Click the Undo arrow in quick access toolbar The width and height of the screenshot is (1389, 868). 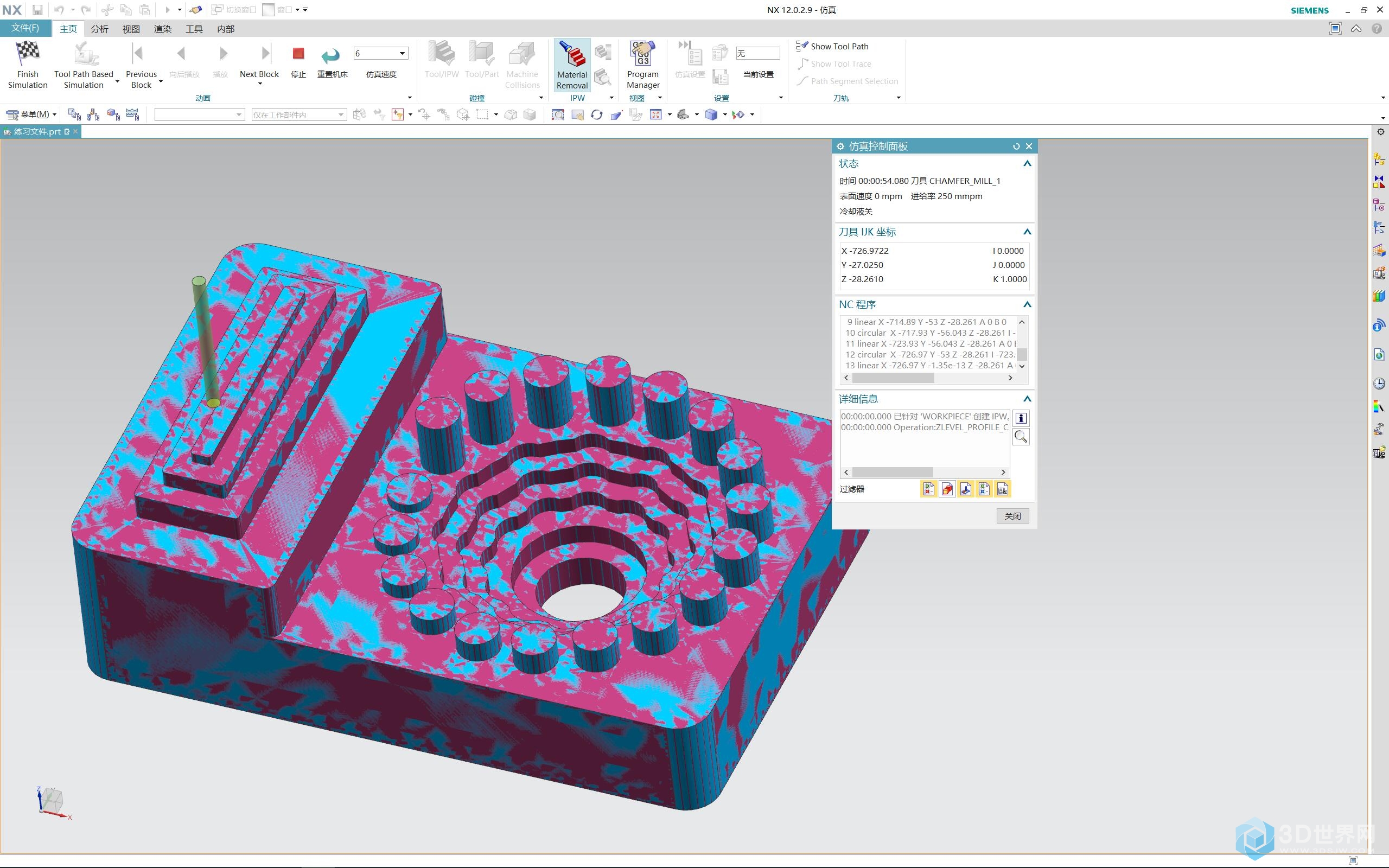[59, 10]
